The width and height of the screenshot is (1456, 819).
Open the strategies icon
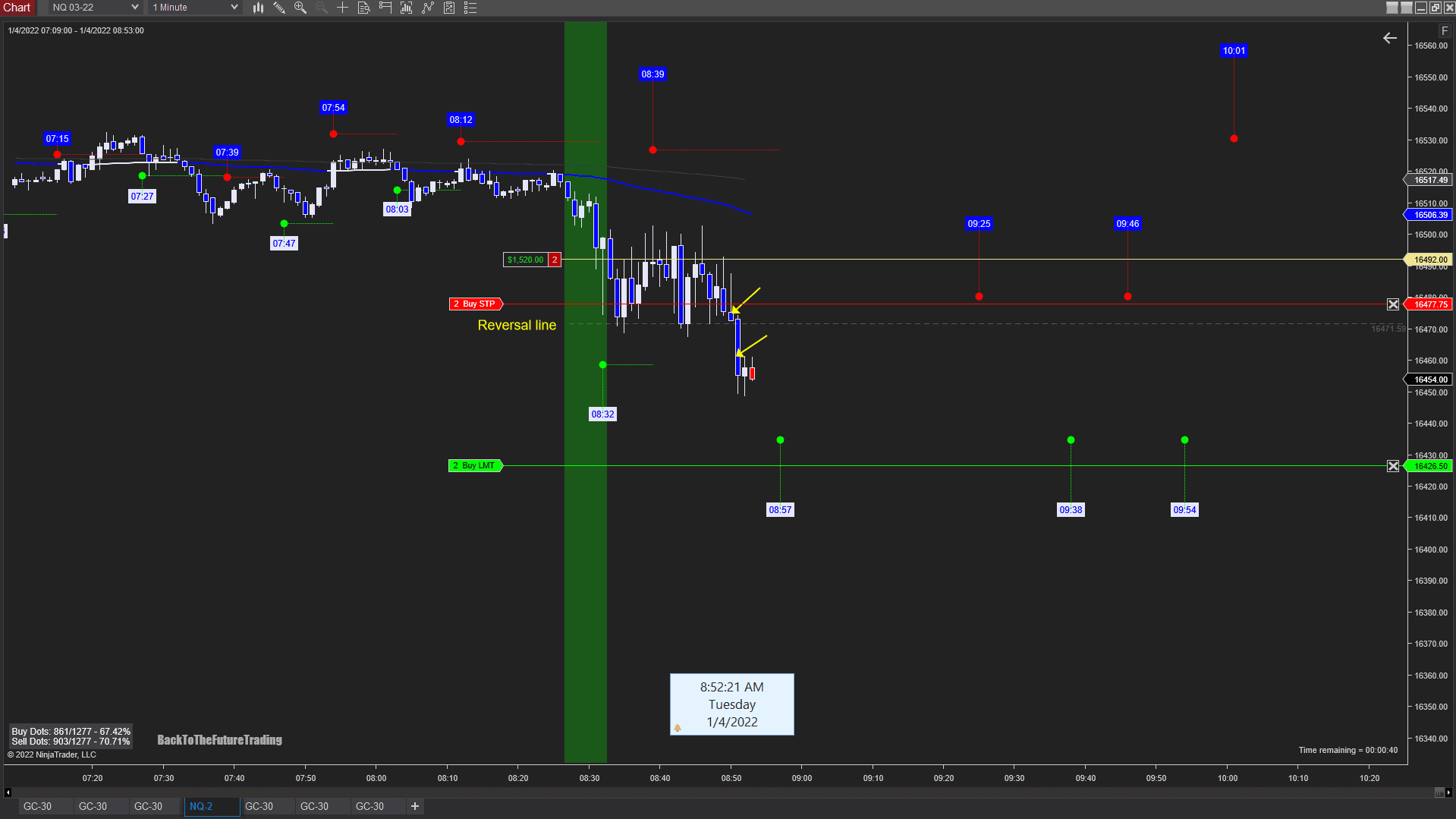[449, 8]
